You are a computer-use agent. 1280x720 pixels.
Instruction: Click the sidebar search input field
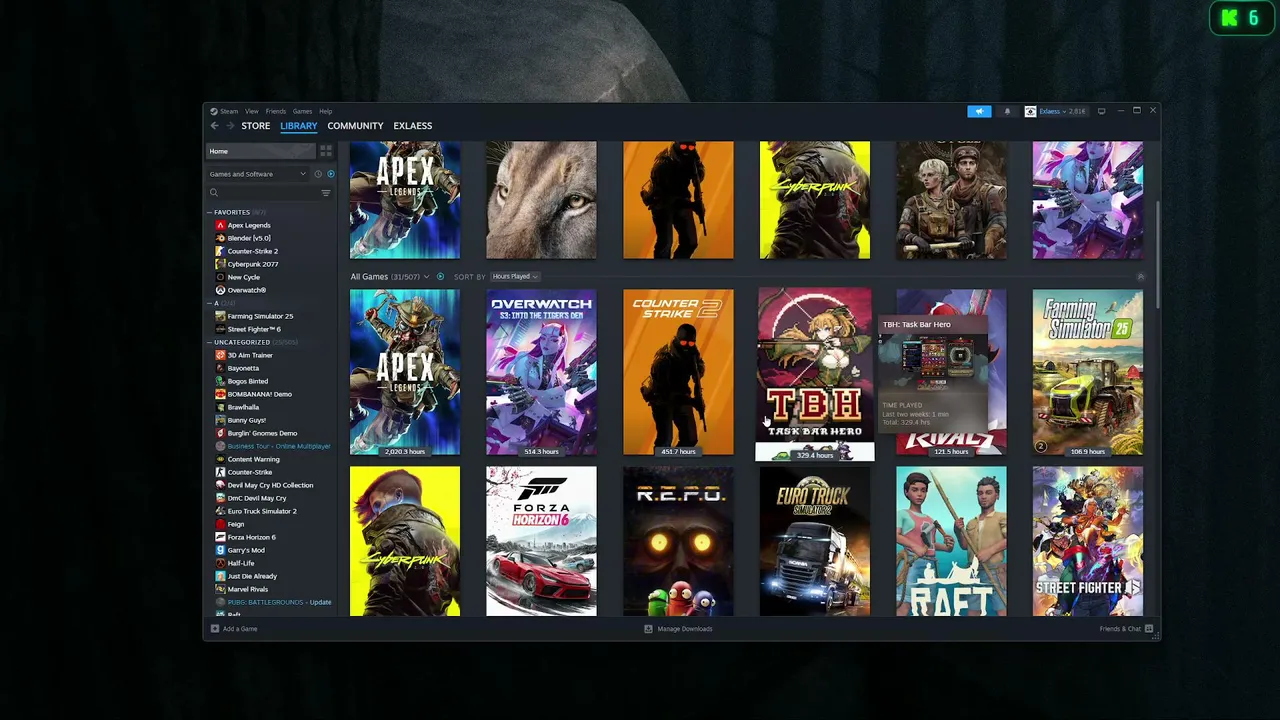(268, 193)
